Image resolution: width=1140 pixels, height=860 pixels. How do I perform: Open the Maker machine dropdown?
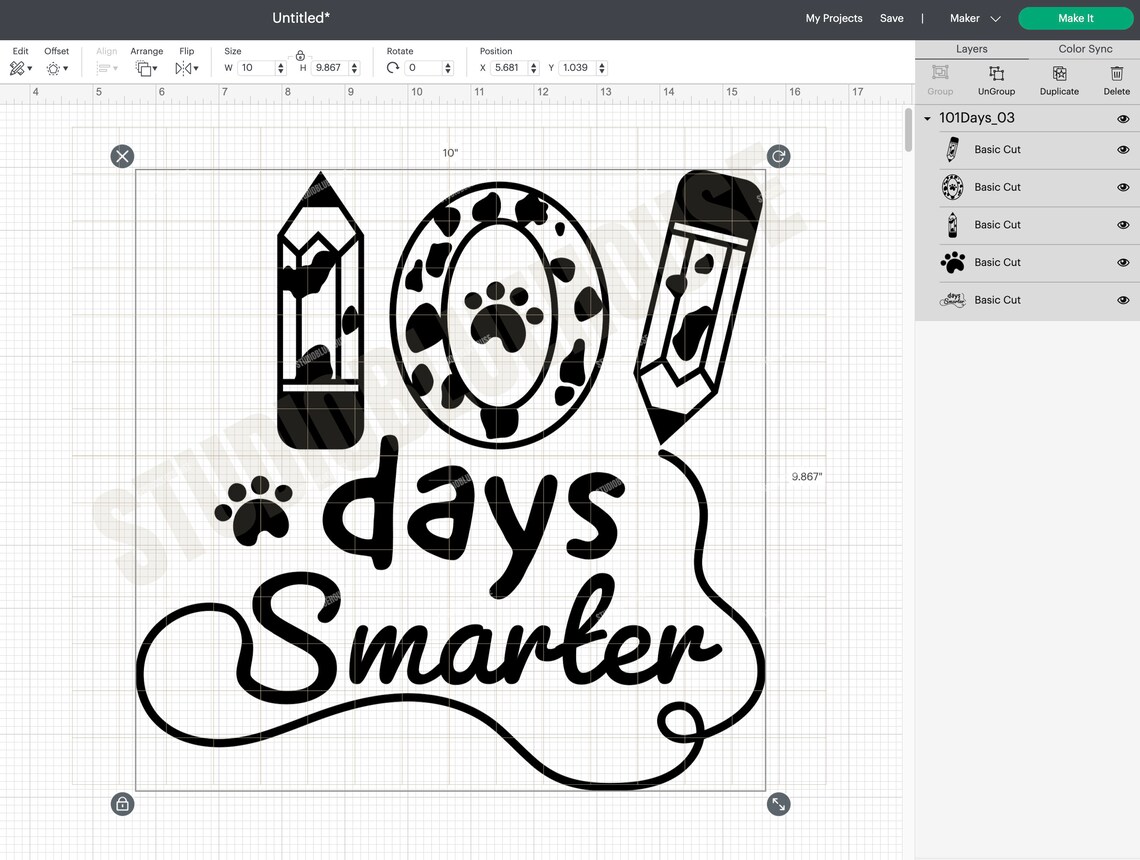(x=974, y=17)
